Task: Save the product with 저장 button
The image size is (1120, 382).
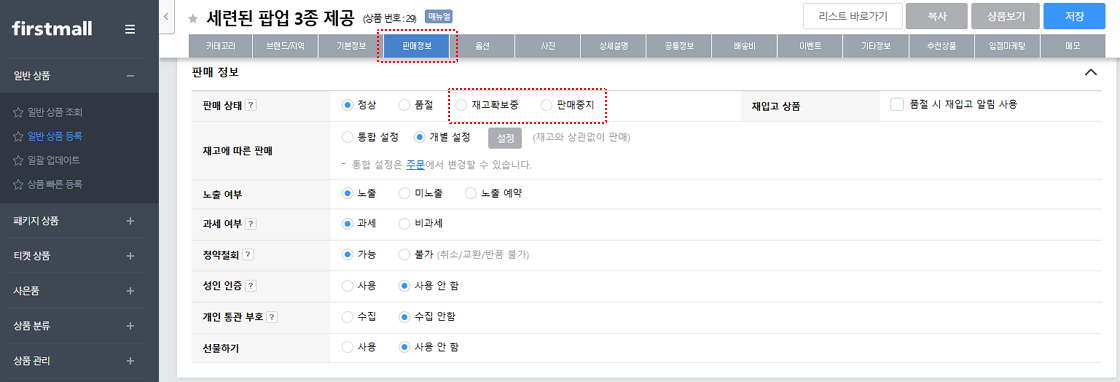Action: (x=1074, y=16)
